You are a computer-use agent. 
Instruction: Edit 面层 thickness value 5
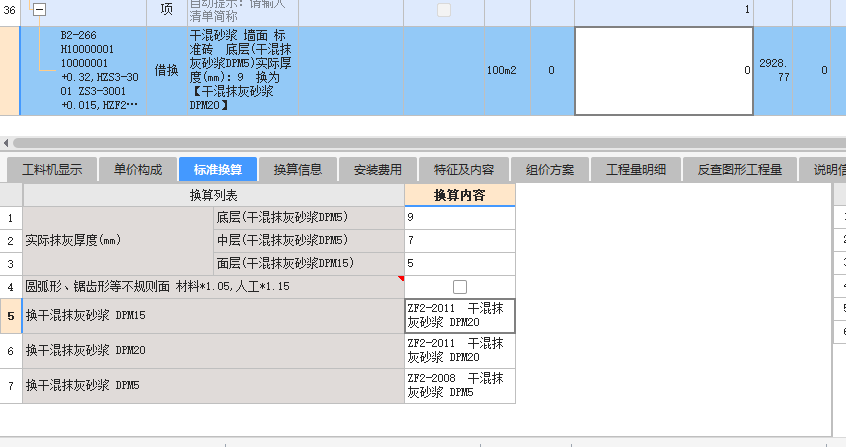tap(460, 264)
